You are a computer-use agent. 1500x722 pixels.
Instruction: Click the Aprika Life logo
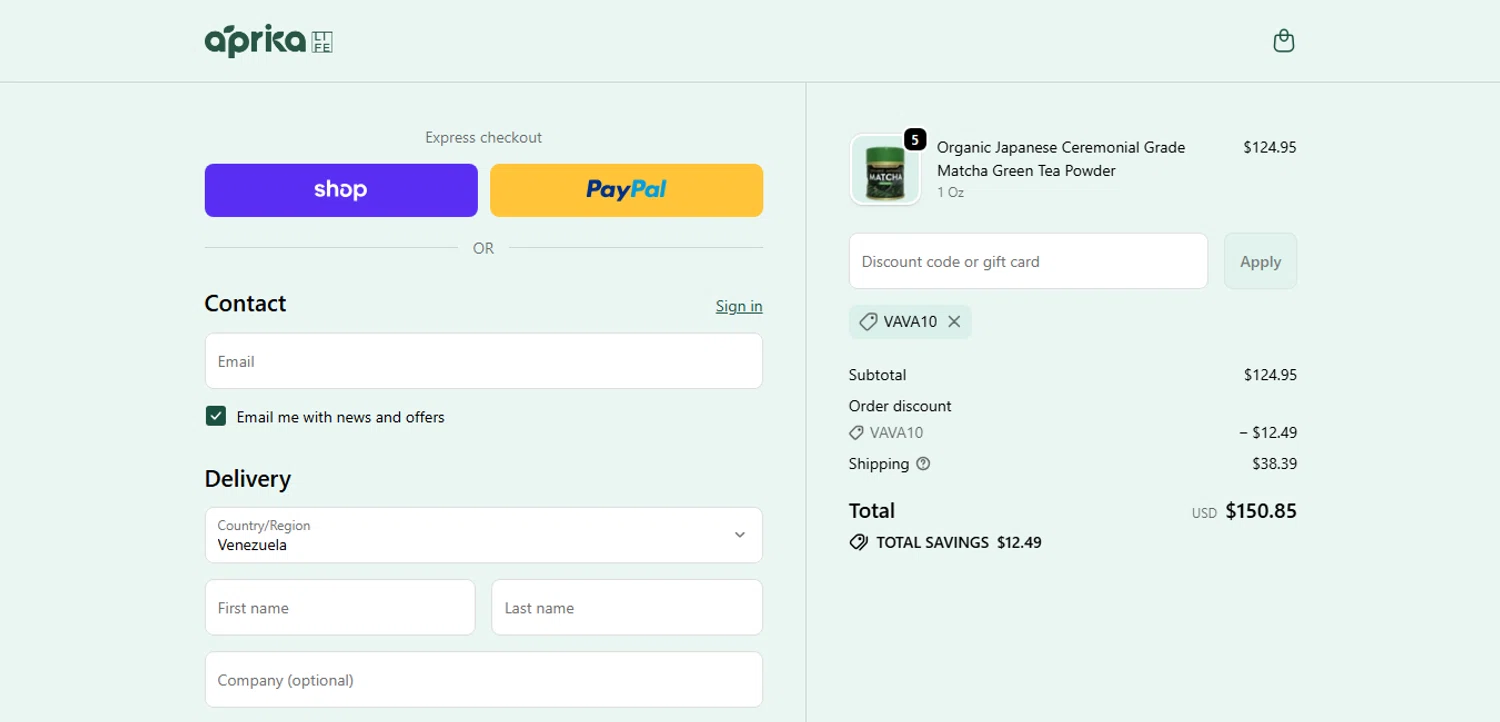[x=268, y=41]
